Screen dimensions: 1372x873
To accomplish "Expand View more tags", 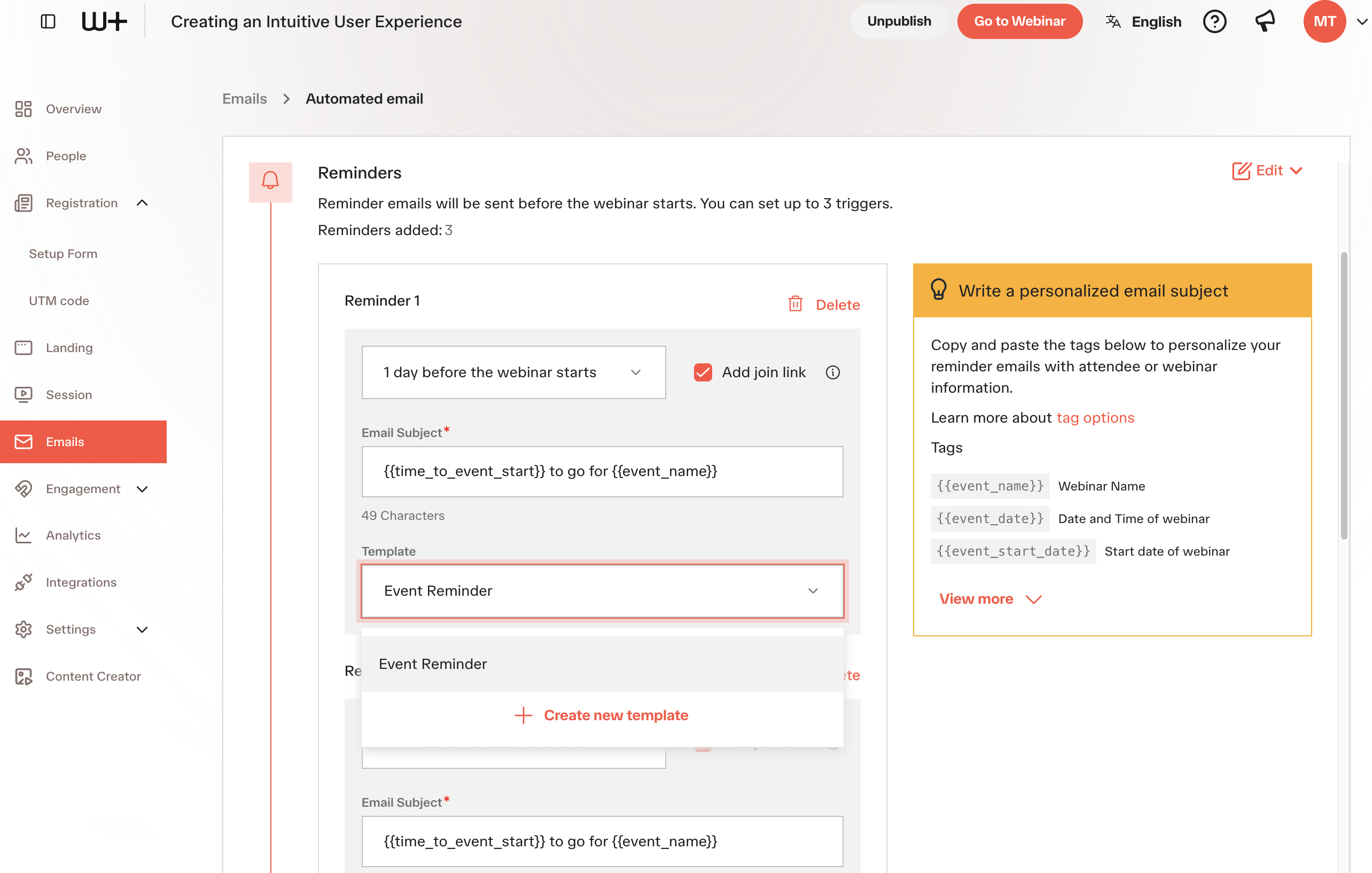I will pos(990,599).
